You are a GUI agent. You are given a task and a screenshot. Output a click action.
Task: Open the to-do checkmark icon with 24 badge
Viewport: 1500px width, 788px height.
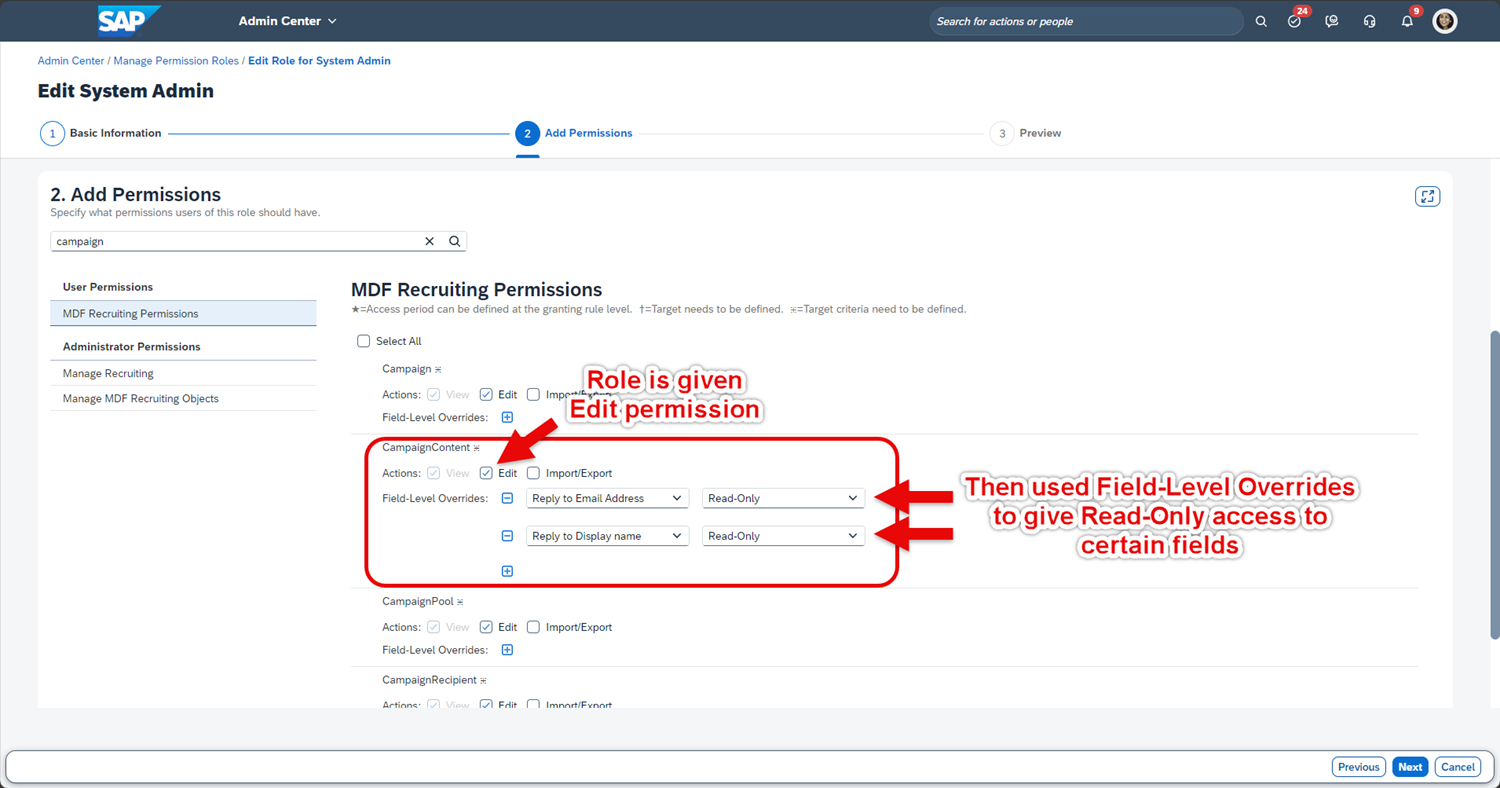[1295, 21]
